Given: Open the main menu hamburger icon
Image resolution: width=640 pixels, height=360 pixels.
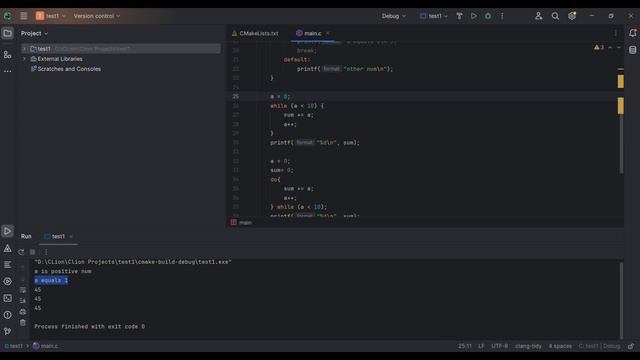Looking at the screenshot, I should (24, 16).
